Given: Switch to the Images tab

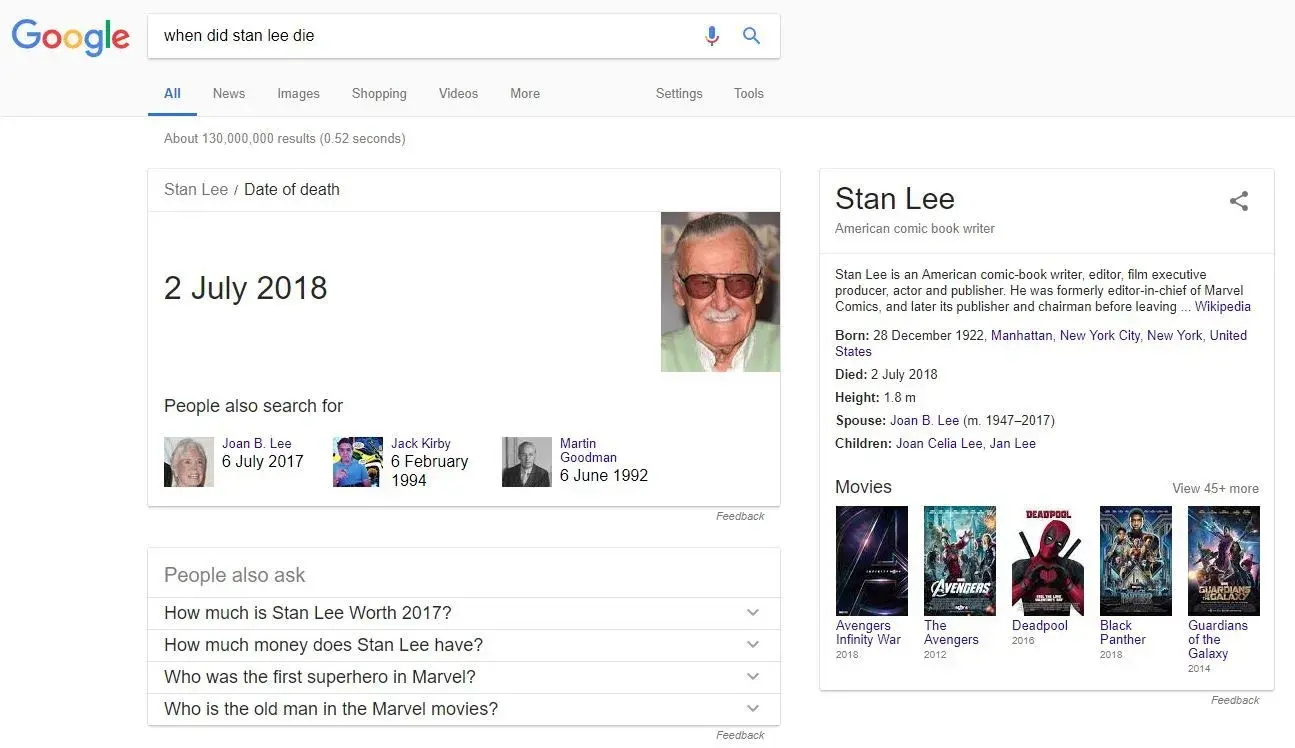Looking at the screenshot, I should pyautogui.click(x=298, y=93).
